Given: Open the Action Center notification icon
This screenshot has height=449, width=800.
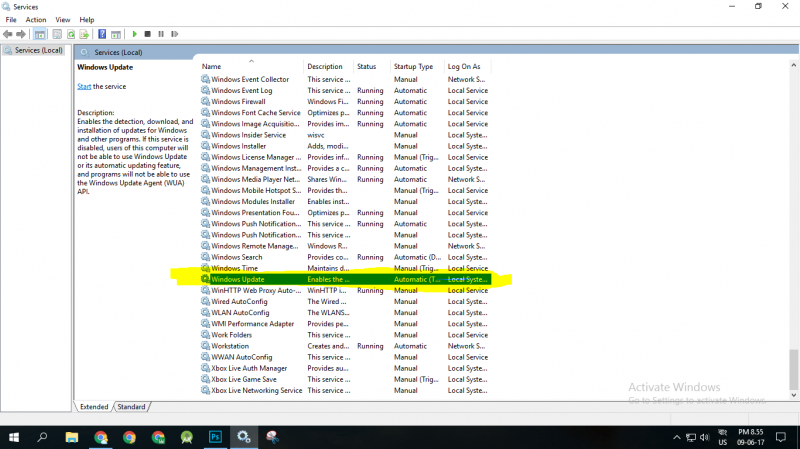Looking at the screenshot, I should [x=781, y=437].
